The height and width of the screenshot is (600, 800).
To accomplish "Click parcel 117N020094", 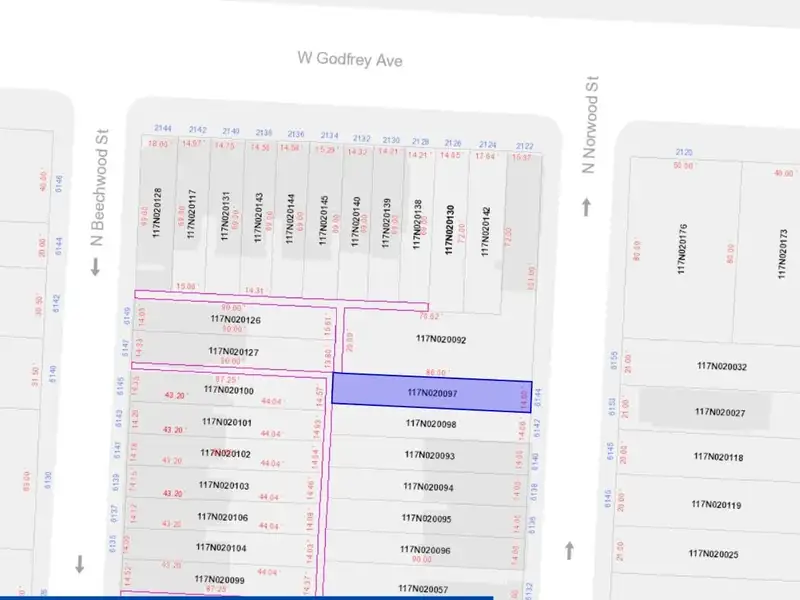I will (428, 488).
